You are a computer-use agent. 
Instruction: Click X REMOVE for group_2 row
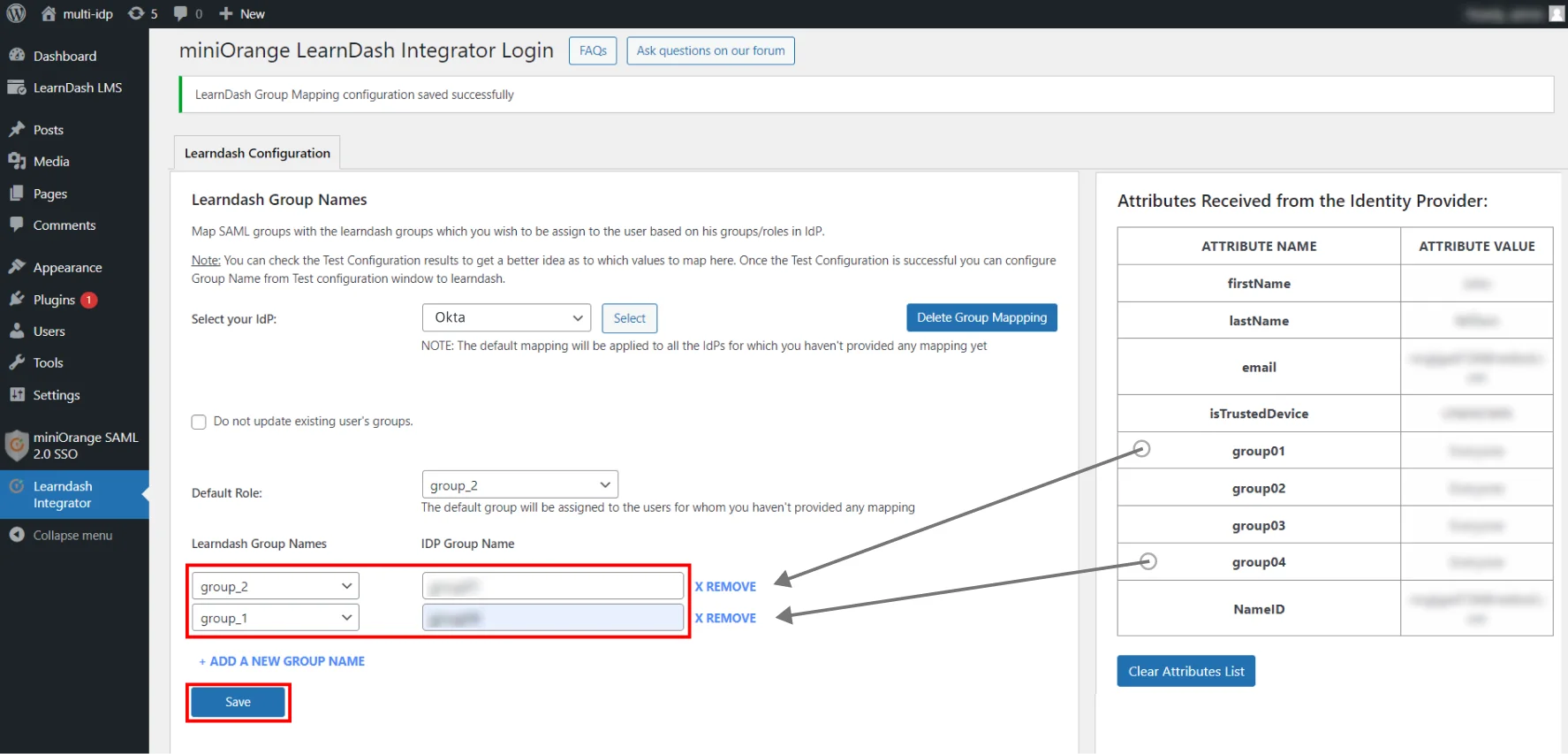[x=725, y=587]
